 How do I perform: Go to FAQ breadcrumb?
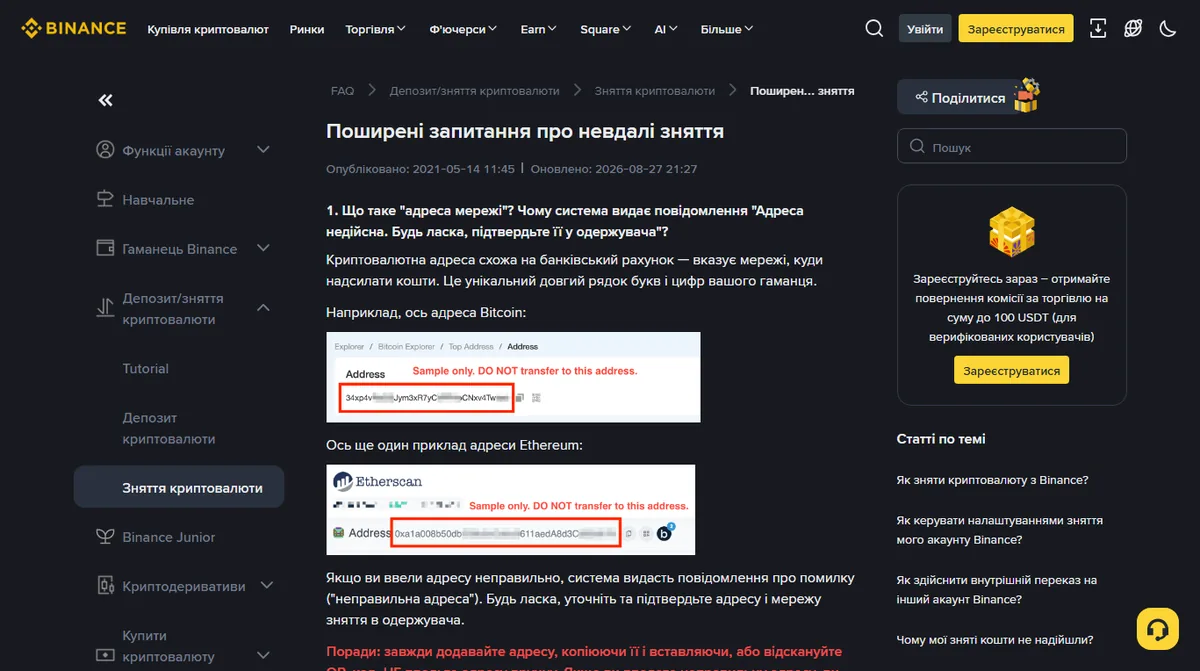coord(342,90)
